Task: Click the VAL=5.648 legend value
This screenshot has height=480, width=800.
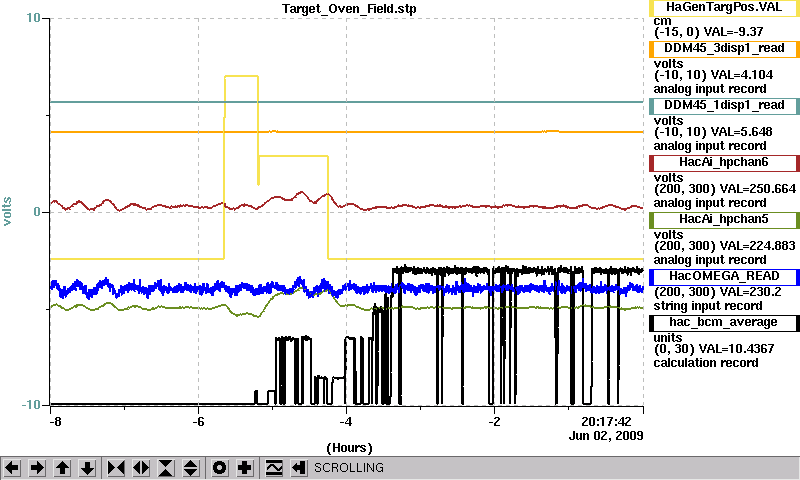Action: 741,132
